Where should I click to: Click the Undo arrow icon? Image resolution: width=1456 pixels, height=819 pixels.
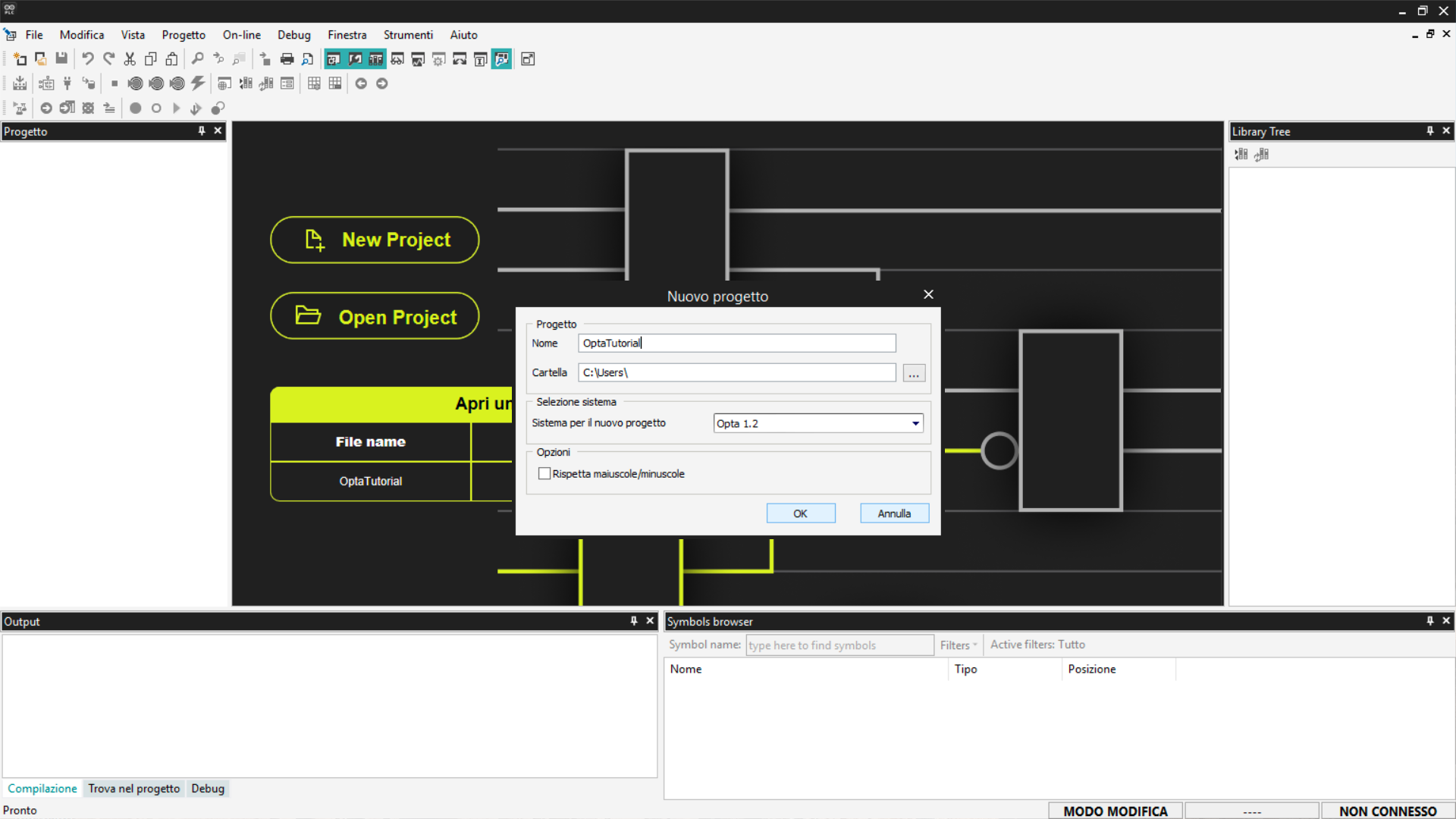pyautogui.click(x=88, y=59)
